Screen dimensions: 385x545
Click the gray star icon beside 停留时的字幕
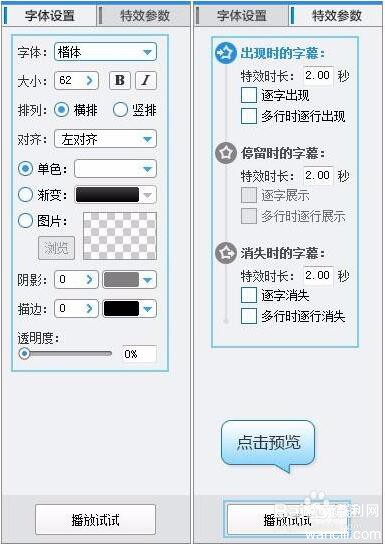point(226,153)
